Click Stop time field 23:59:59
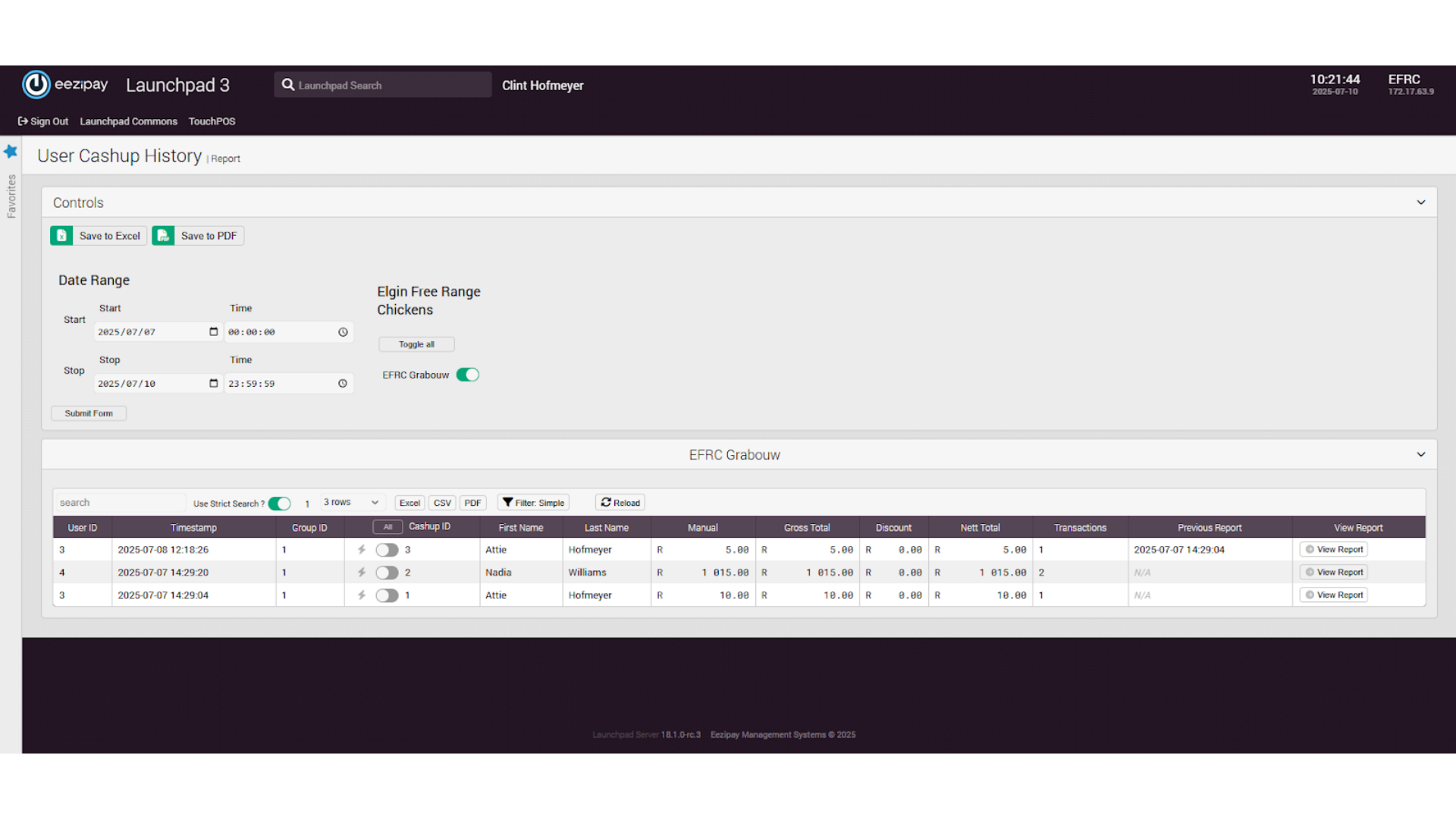 (289, 384)
